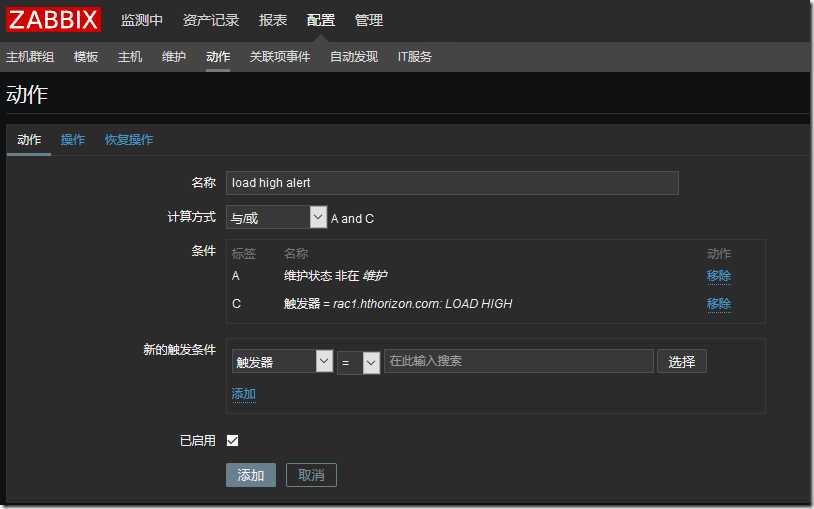Open the 触发器 condition type dropdown
Screen dimensions: 814x509
pyautogui.click(x=282, y=361)
